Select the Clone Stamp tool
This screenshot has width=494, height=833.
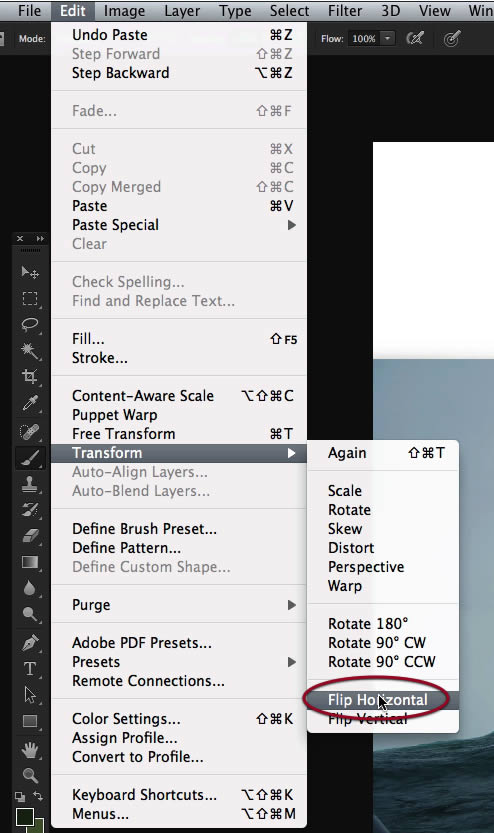[30, 484]
